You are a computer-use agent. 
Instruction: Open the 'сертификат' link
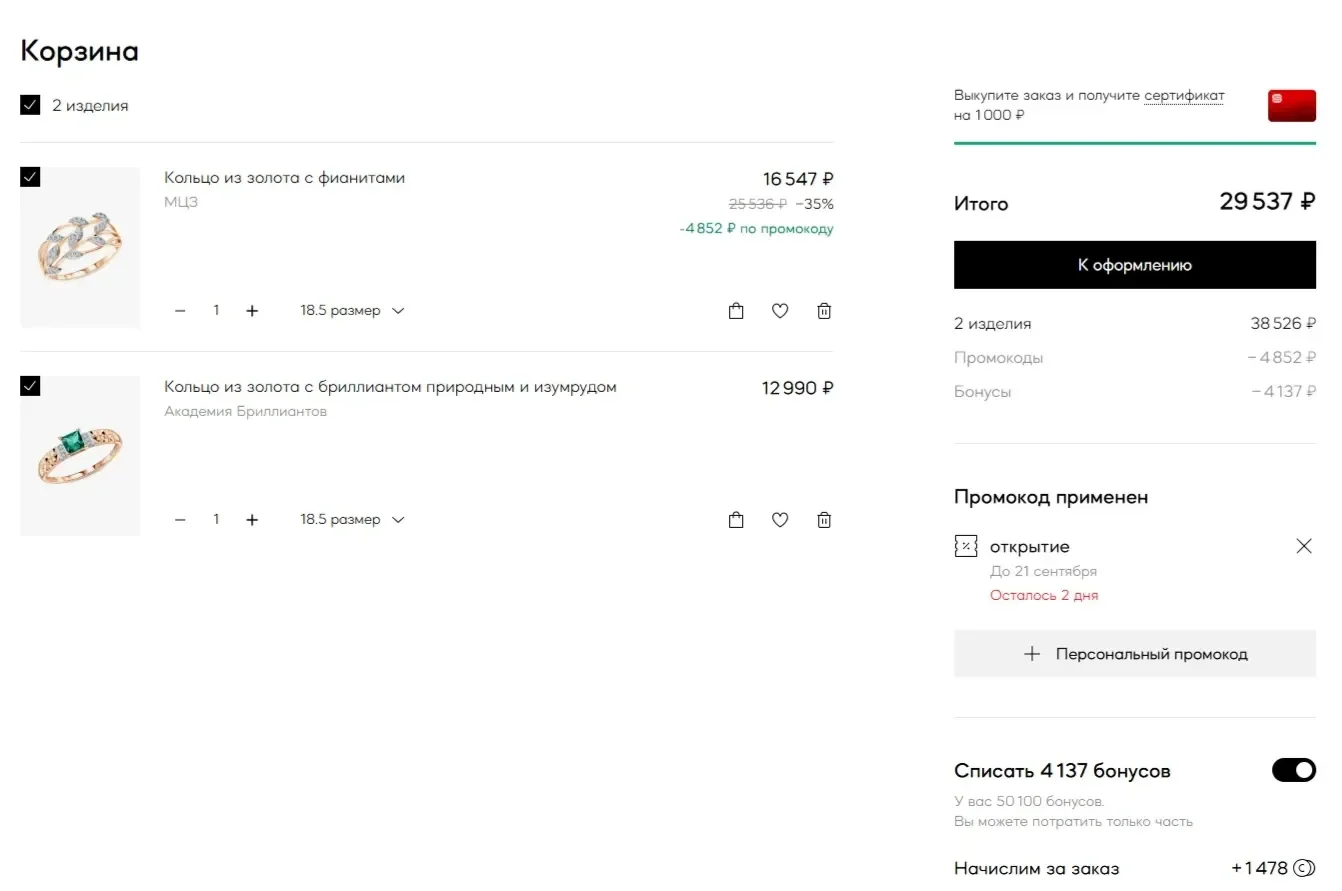pyautogui.click(x=1184, y=96)
